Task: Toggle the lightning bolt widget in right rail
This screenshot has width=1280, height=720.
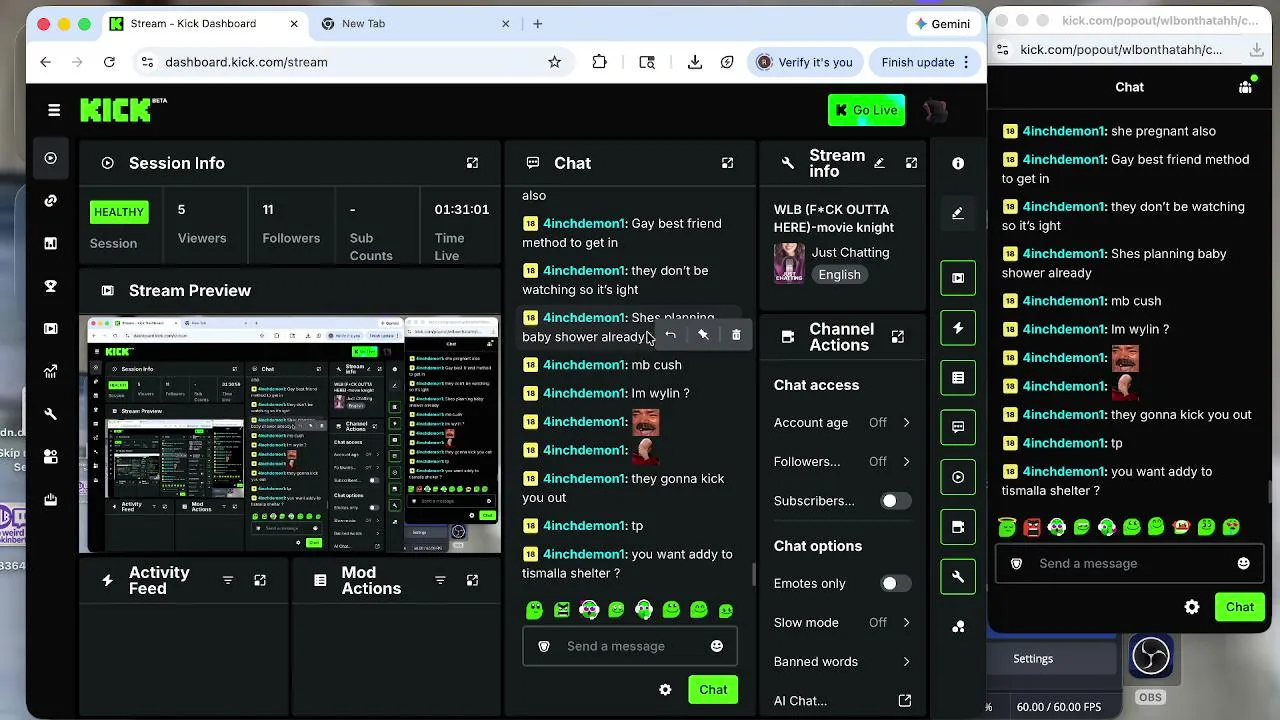Action: (958, 328)
